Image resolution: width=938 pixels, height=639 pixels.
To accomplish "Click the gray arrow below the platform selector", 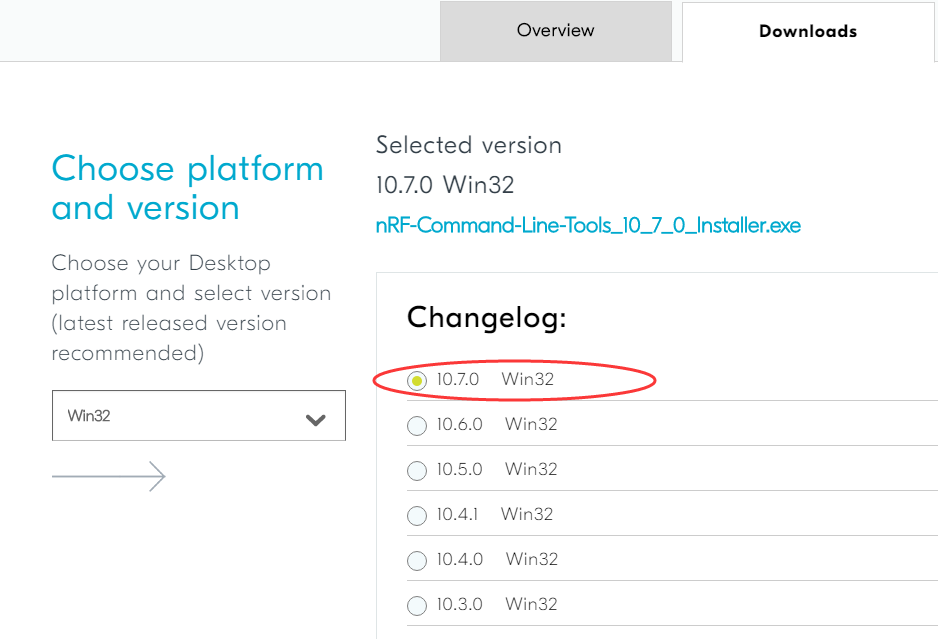I will tap(108, 476).
